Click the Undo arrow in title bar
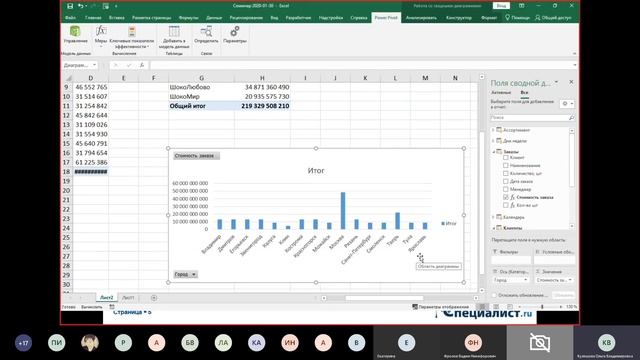640x360 pixels. pyautogui.click(x=80, y=6)
